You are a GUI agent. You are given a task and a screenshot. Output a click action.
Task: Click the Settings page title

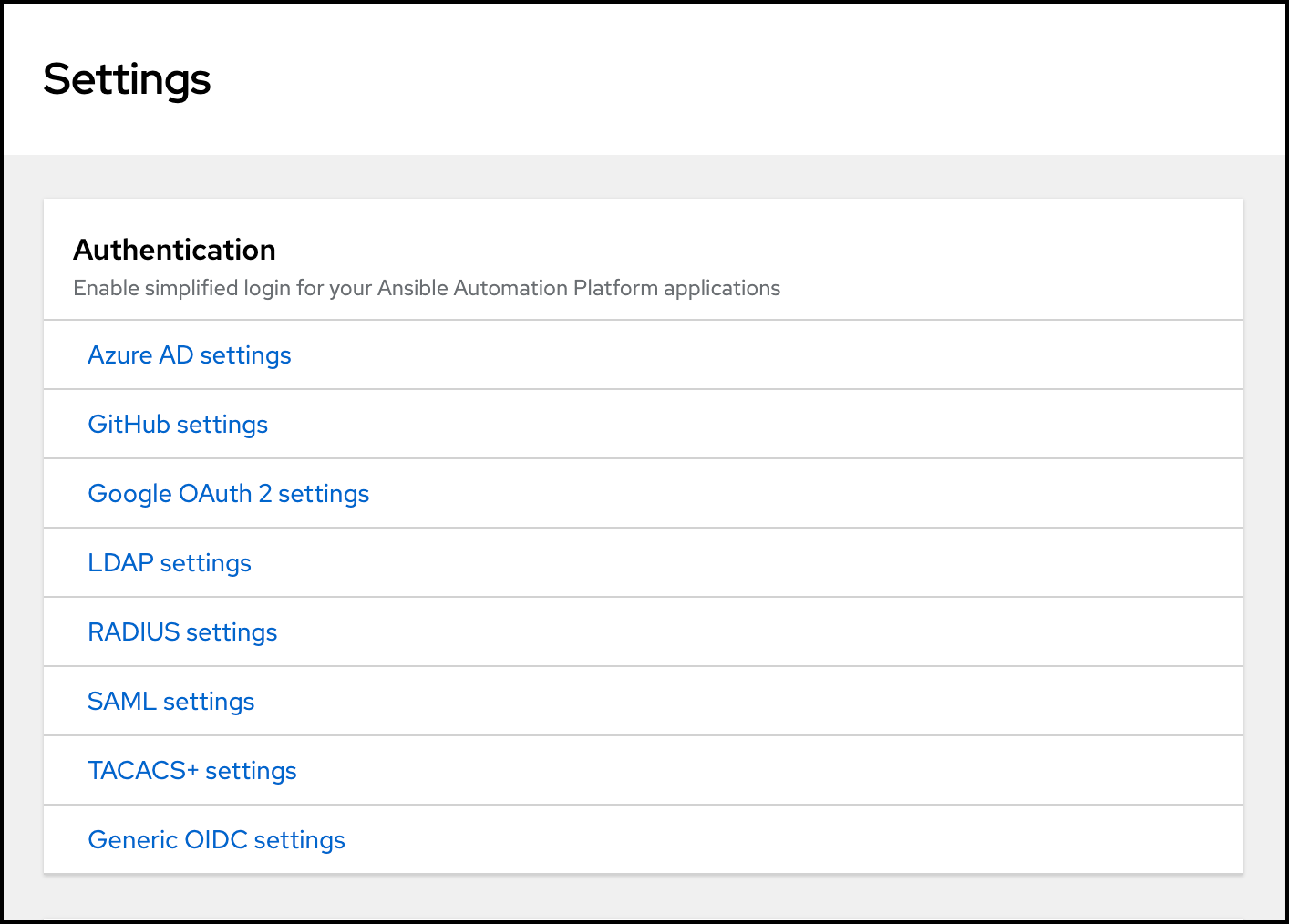[127, 79]
